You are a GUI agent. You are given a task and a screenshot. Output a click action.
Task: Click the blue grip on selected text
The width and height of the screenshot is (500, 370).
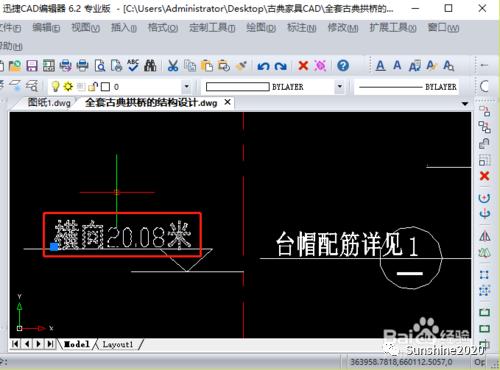point(54,247)
